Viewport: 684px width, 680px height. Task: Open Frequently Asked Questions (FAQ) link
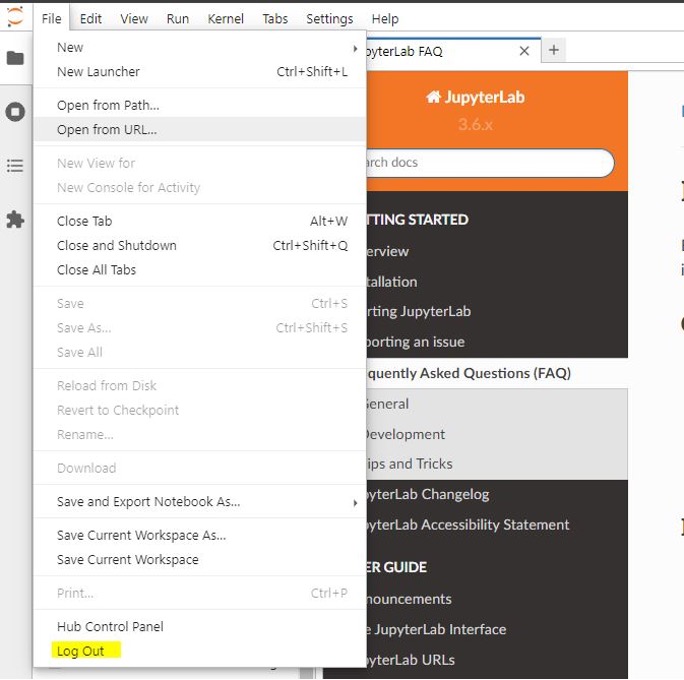(469, 373)
